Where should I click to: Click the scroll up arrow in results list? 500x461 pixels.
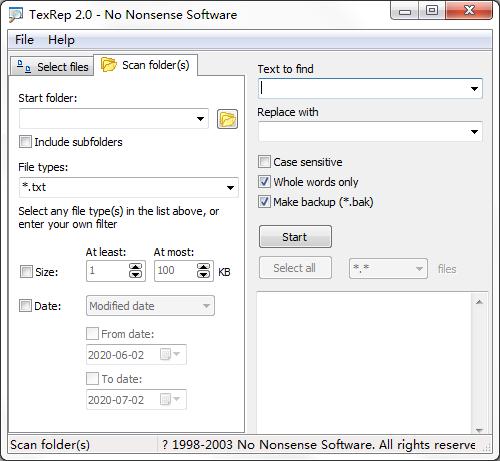tap(479, 302)
